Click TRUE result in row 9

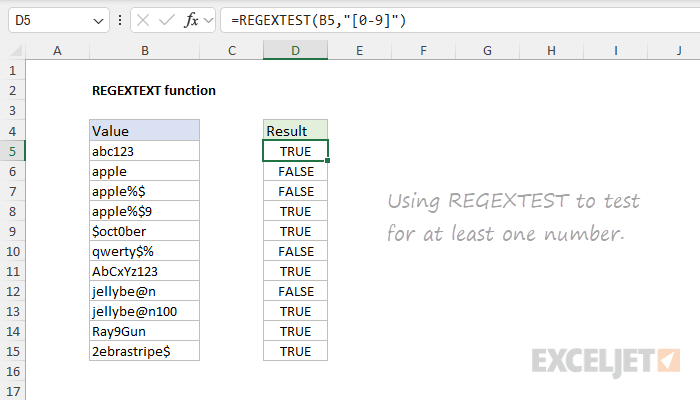296,231
